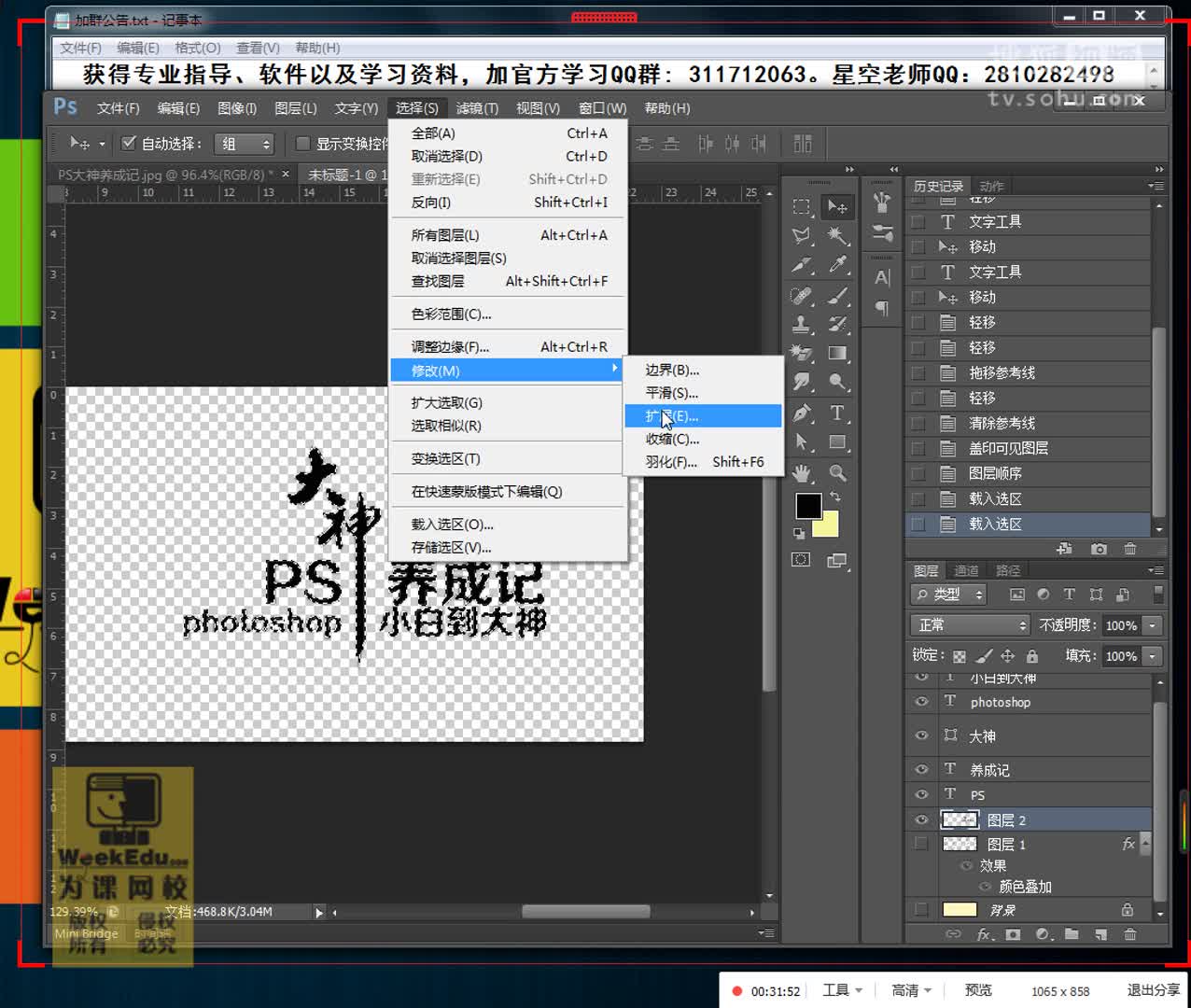The width and height of the screenshot is (1191, 1008).
Task: Select the Clone Stamp tool
Action: point(802,325)
